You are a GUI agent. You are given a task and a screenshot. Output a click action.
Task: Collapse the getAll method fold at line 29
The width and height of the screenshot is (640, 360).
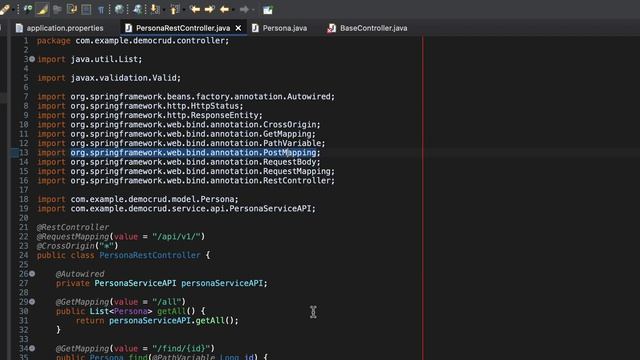(32, 302)
